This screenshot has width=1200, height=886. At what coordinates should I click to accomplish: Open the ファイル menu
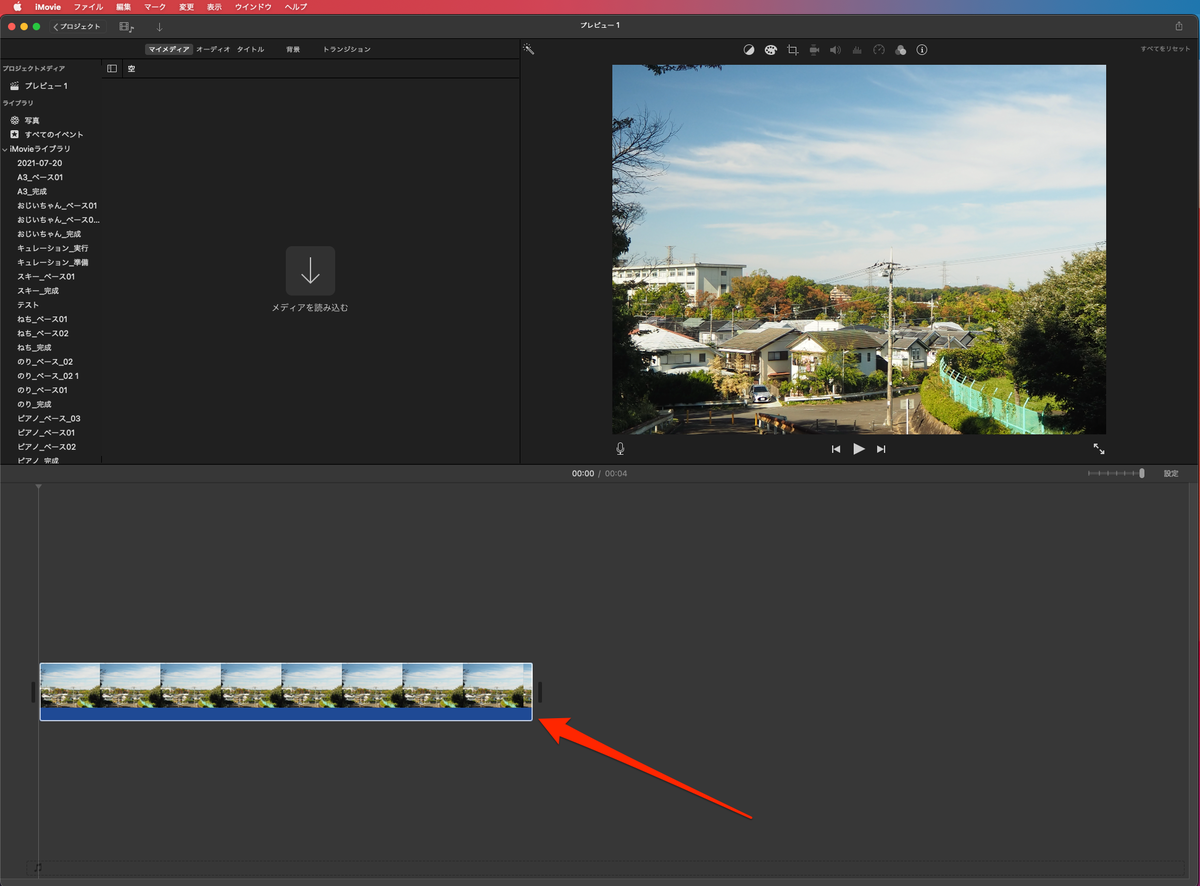[88, 6]
